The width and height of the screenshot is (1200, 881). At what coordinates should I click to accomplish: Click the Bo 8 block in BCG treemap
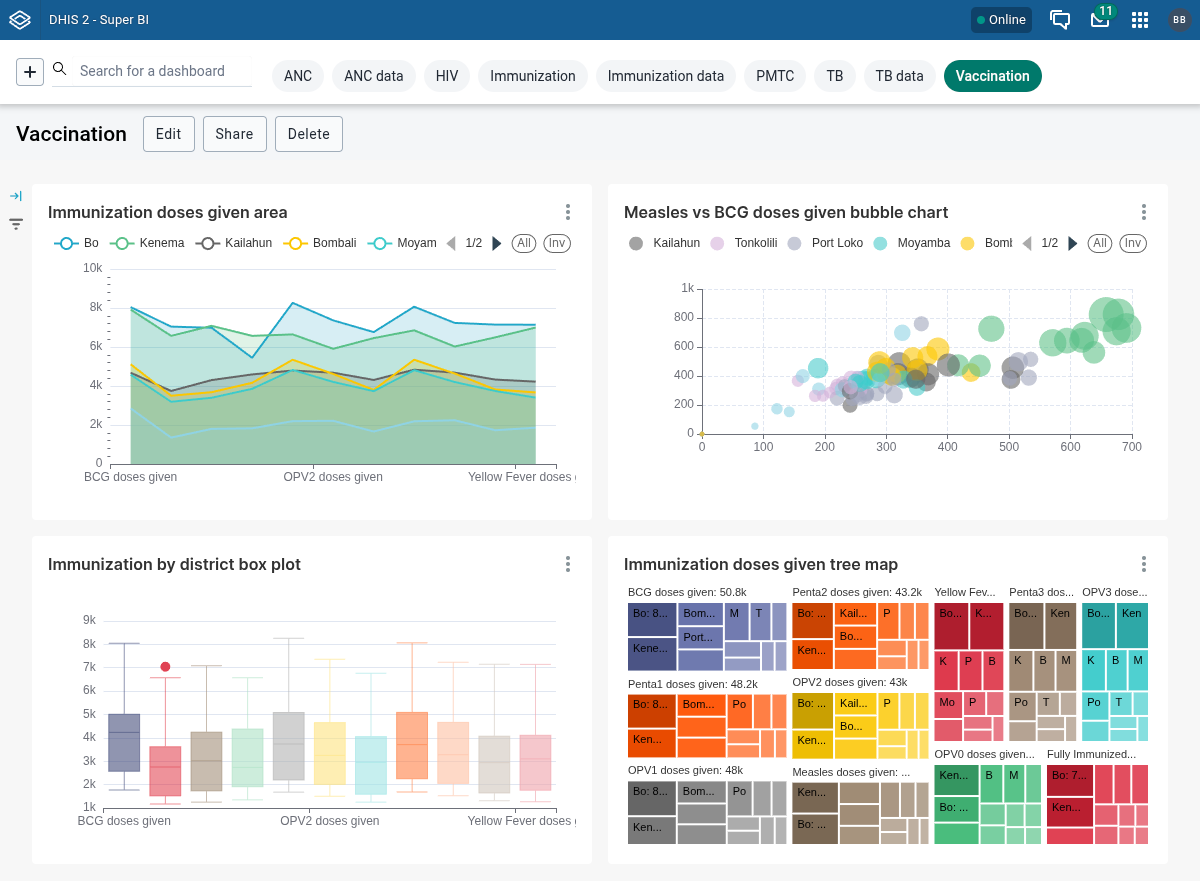(x=652, y=619)
